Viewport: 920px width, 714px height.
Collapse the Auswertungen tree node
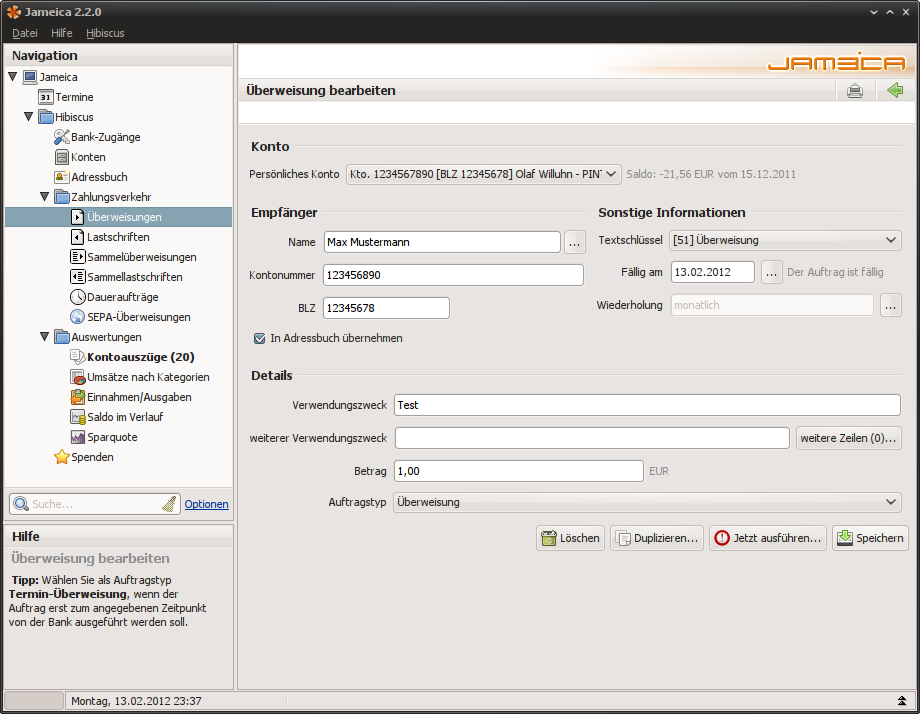45,337
